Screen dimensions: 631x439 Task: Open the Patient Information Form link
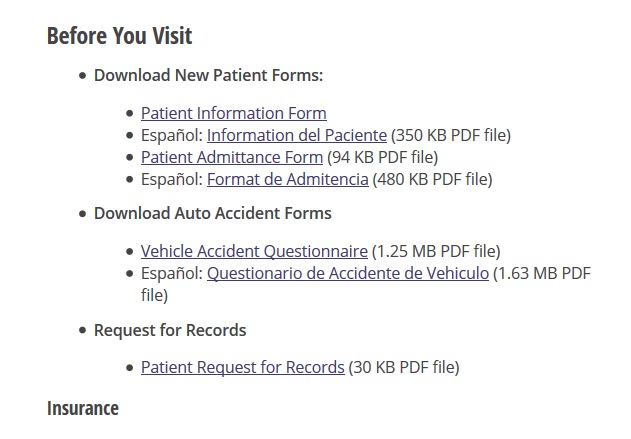click(x=233, y=113)
